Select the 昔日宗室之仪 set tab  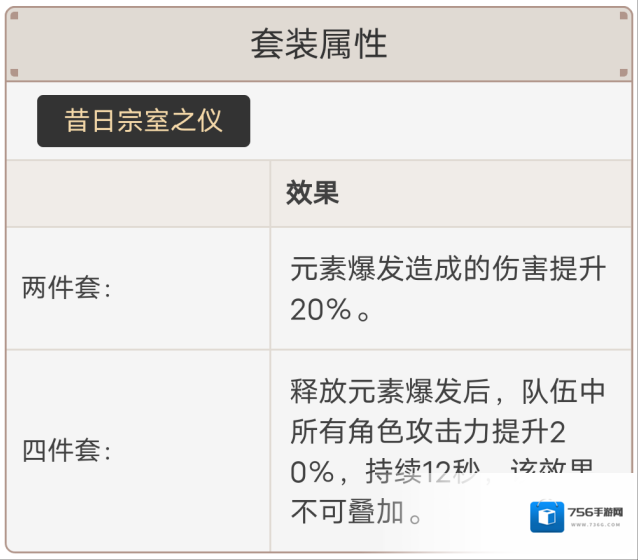click(x=143, y=122)
